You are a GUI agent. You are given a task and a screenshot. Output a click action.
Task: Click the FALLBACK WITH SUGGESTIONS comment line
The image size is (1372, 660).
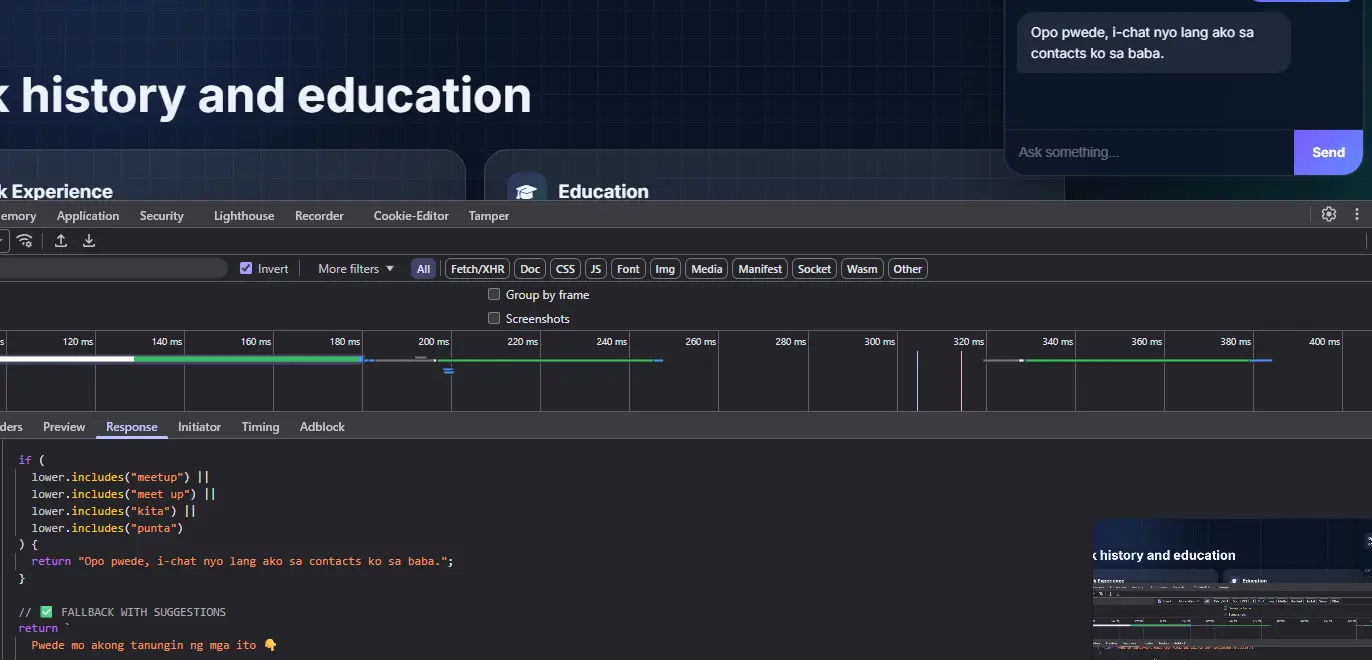click(x=122, y=611)
